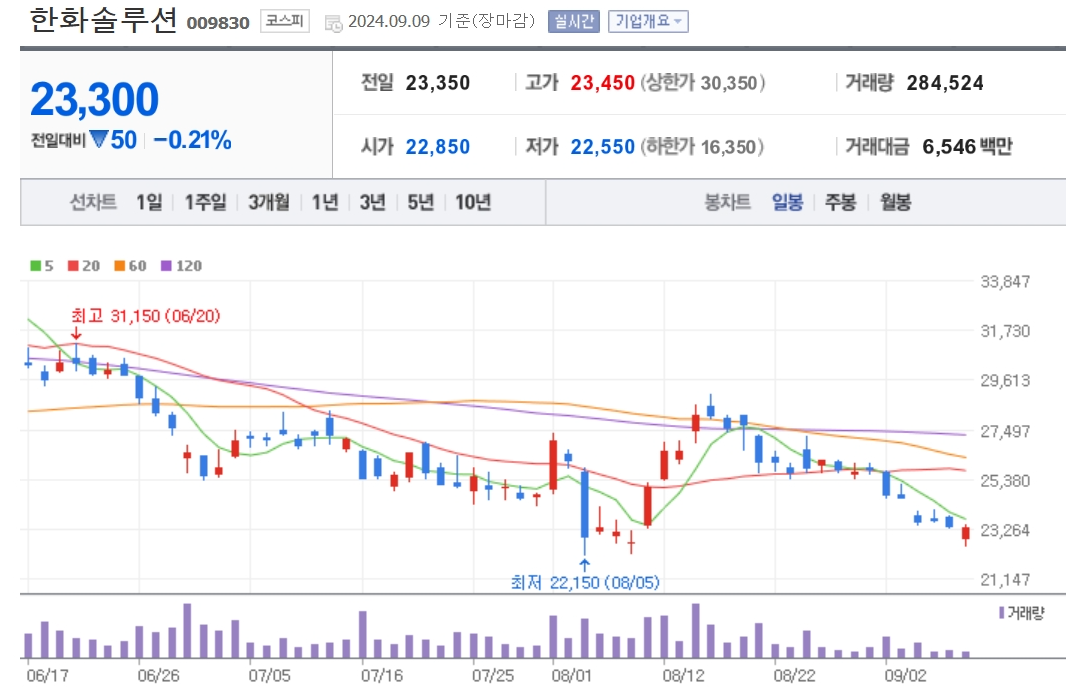Select the 5년 line chart tab

420,202
